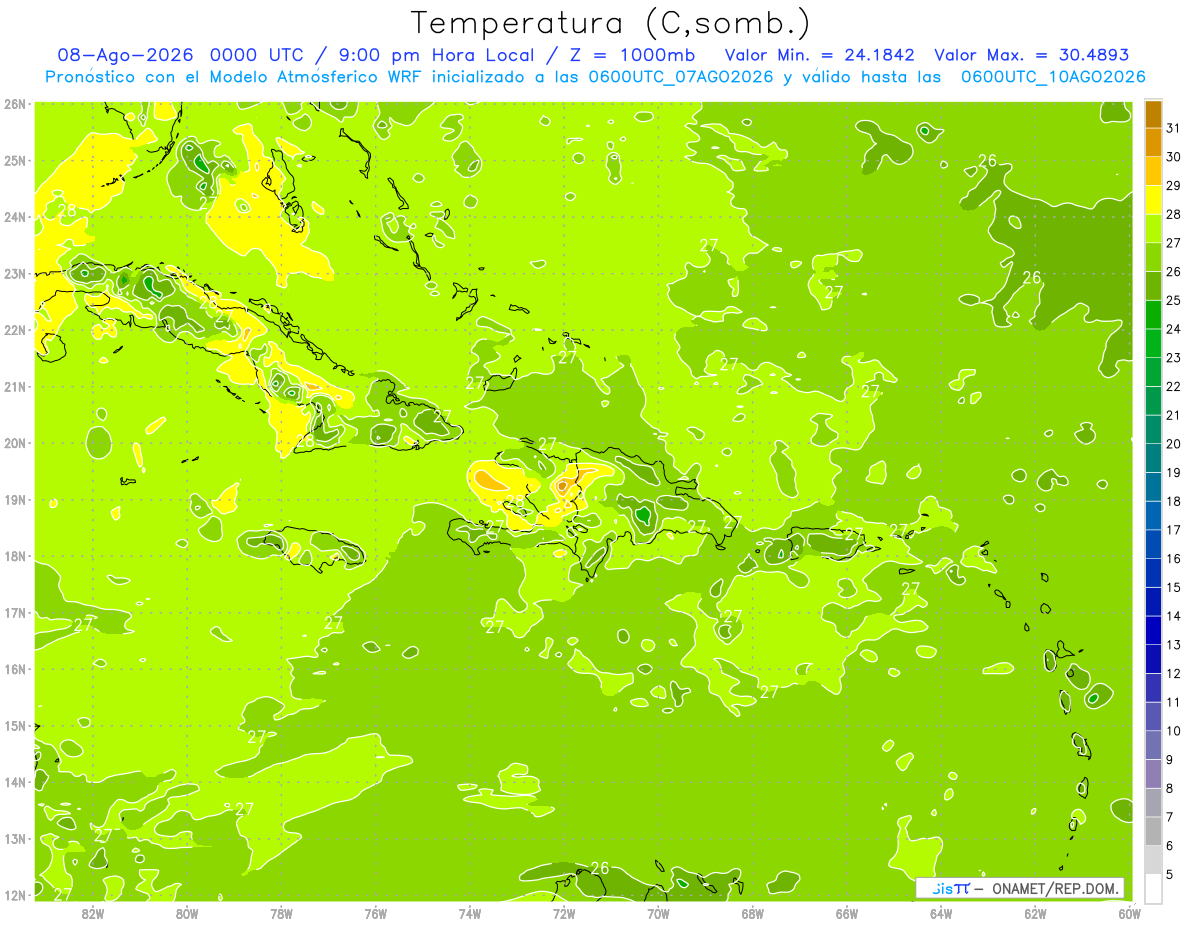Click the green legend swatch between 26 and 27
This screenshot has width=1200, height=927.
(x=1153, y=257)
